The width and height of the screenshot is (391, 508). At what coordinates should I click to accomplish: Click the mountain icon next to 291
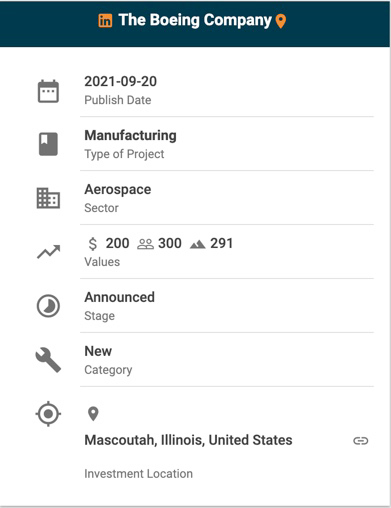coord(197,245)
